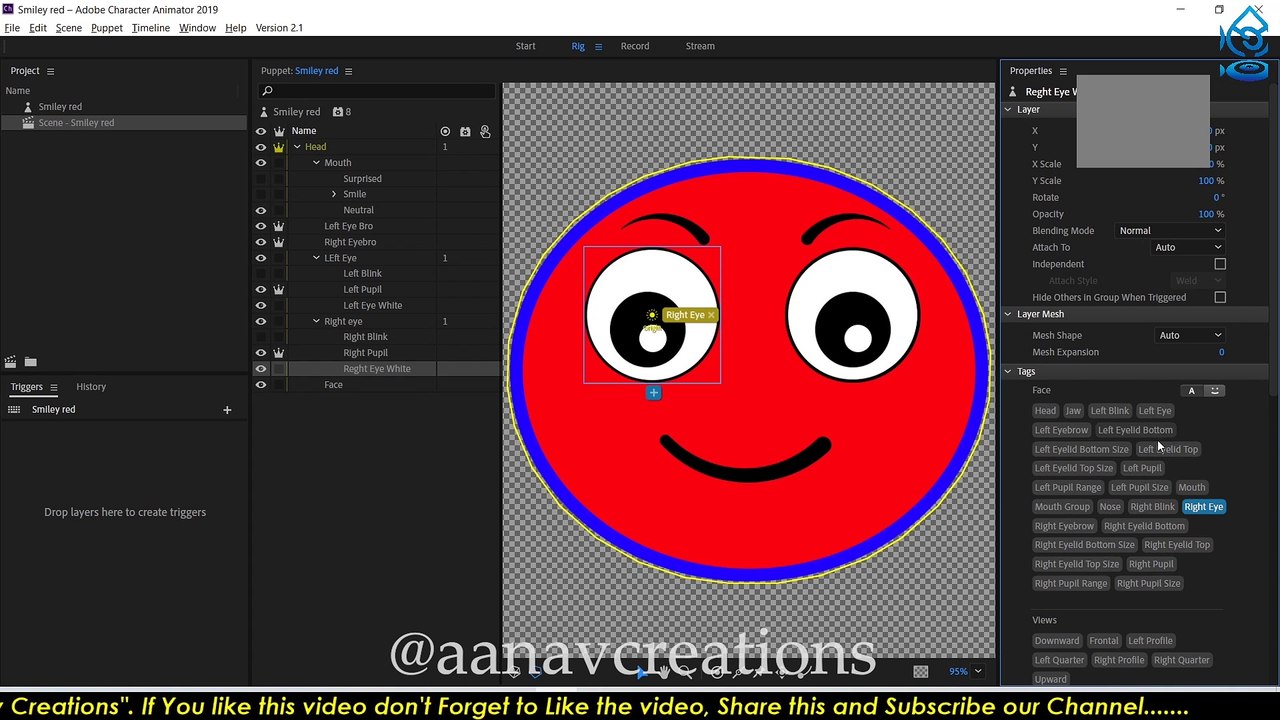Image resolution: width=1280 pixels, height=720 pixels.
Task: Toggle the crown on Right Pupil layer
Action: (x=279, y=353)
